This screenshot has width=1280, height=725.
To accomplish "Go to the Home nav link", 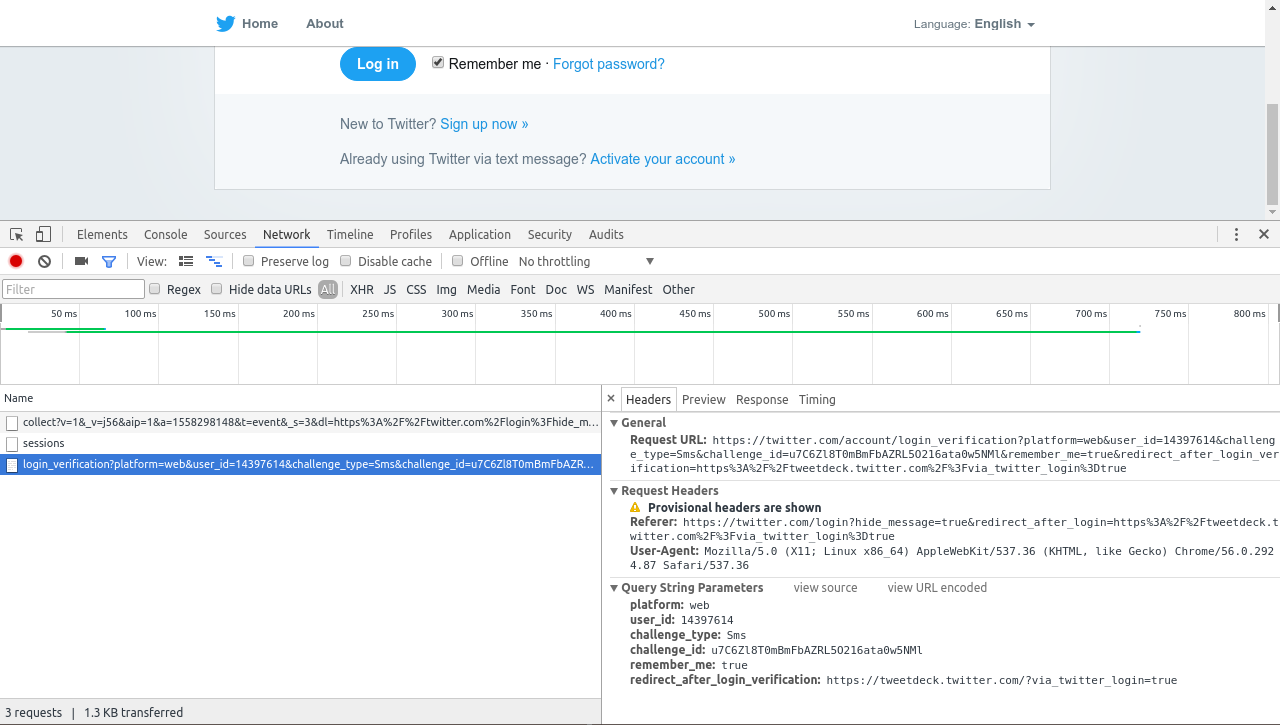I will [x=260, y=24].
